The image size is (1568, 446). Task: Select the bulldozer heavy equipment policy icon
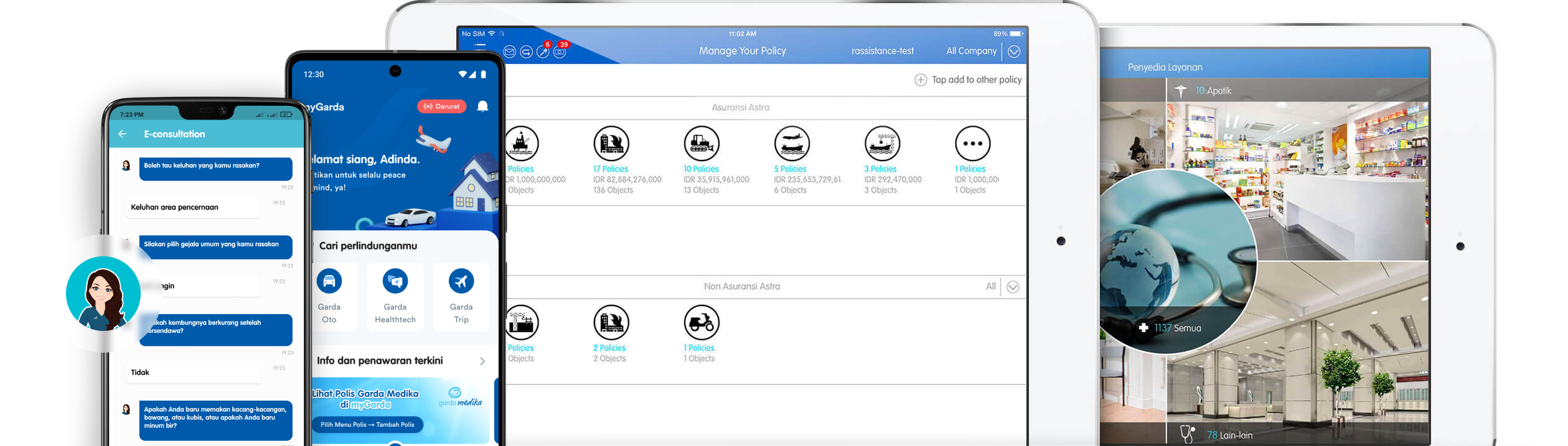702,144
